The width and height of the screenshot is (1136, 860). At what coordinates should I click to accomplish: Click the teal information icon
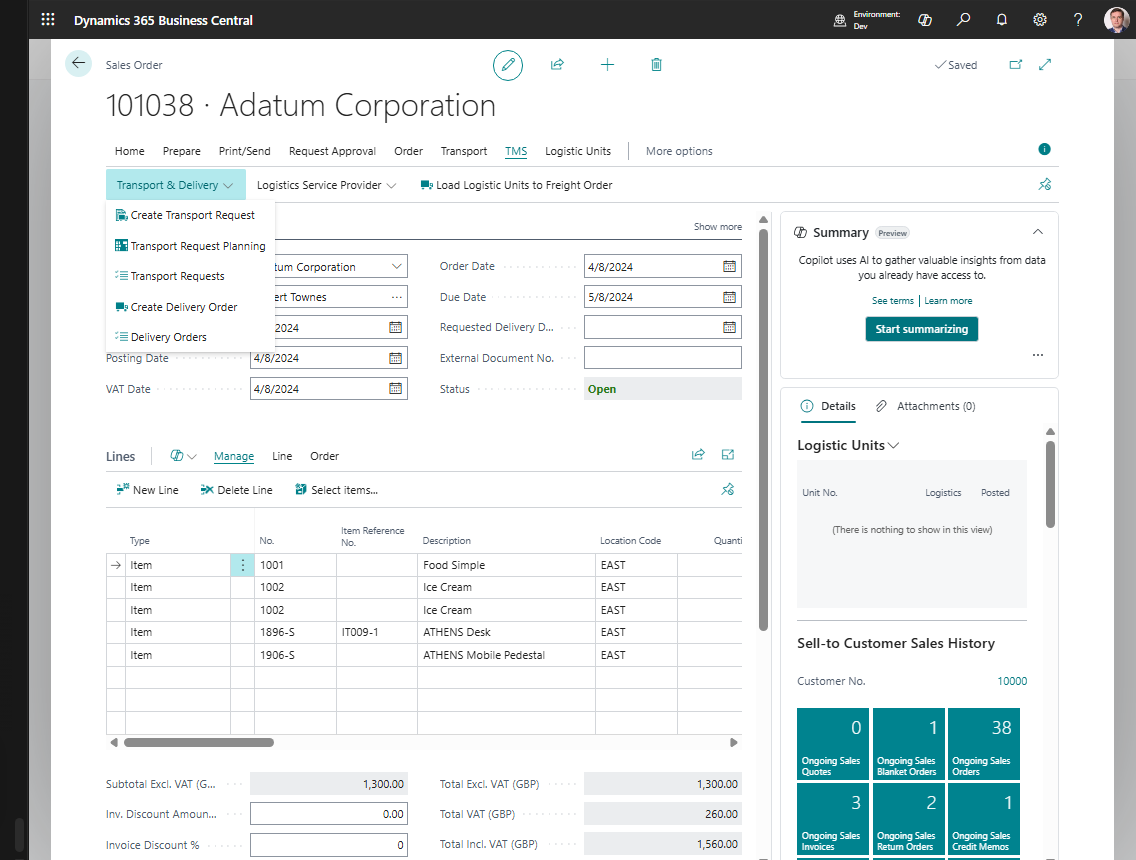[1044, 149]
